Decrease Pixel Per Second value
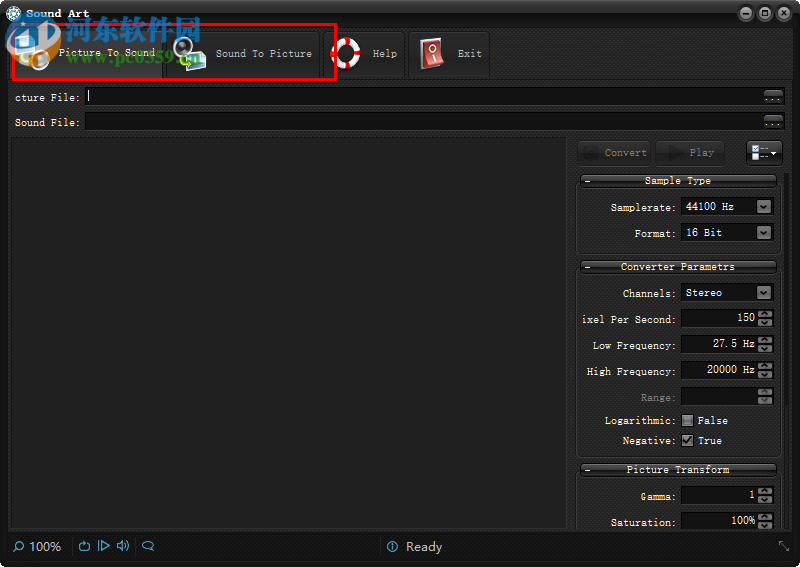 765,323
